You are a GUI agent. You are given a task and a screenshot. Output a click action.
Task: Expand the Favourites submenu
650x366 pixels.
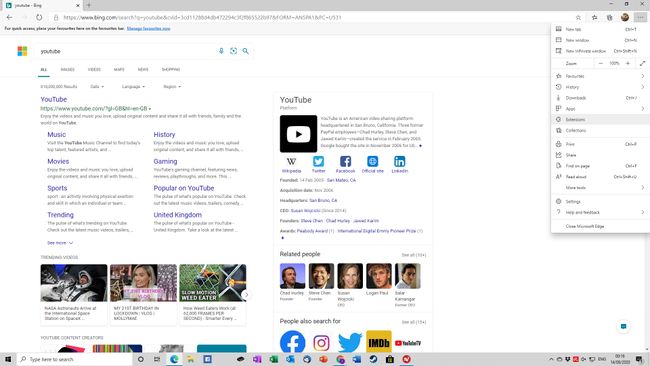600,76
